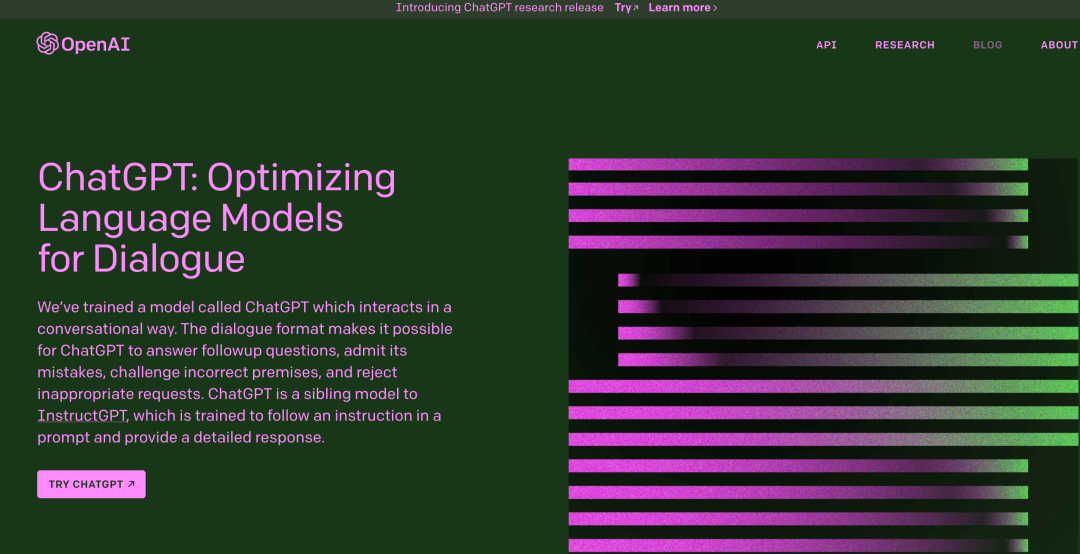
Task: Click the paragraph starting 'We've trained a model'
Action: click(245, 372)
